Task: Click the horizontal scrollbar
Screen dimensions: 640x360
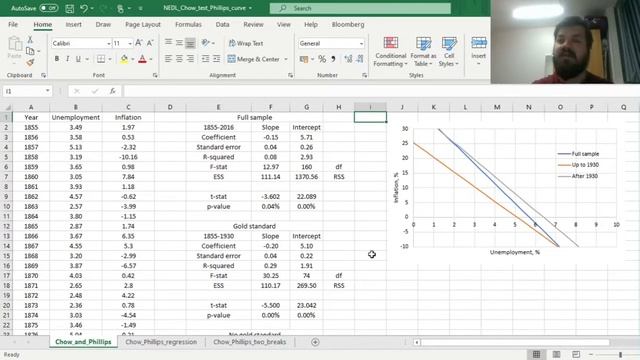Action: click(x=514, y=342)
